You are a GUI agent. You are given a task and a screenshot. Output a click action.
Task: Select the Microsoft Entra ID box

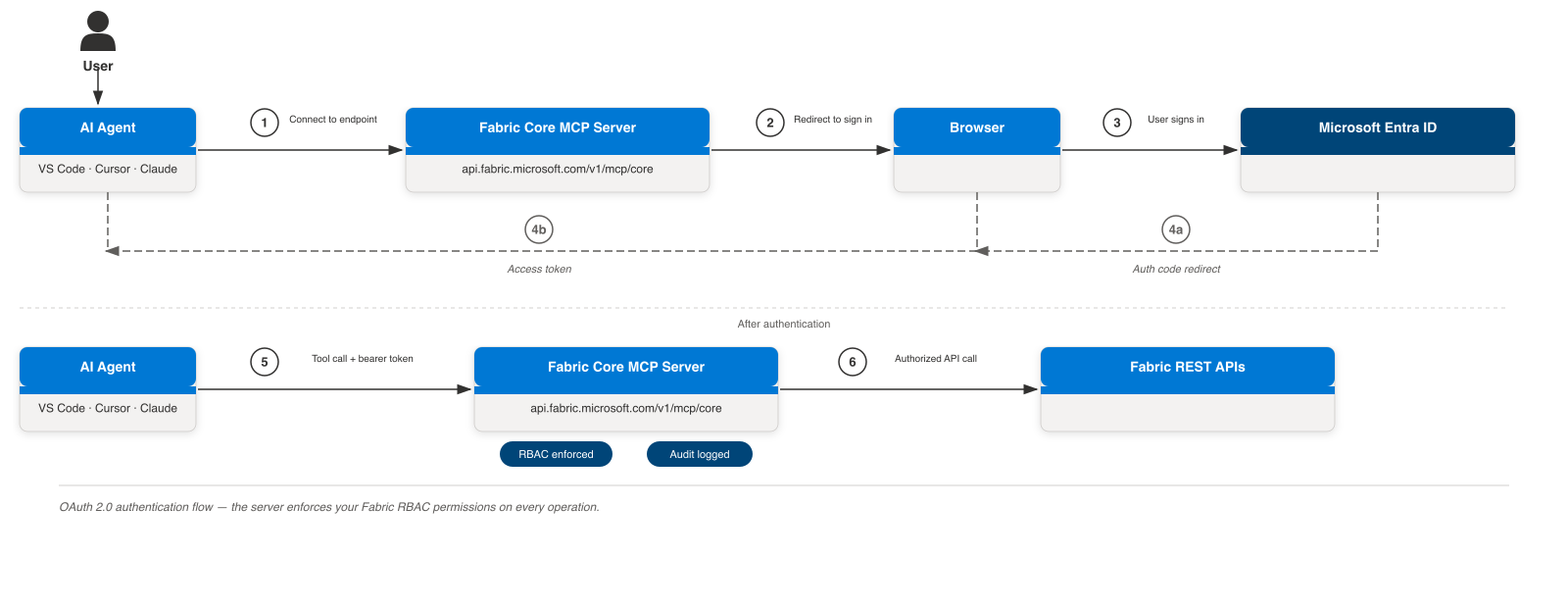[1378, 150]
